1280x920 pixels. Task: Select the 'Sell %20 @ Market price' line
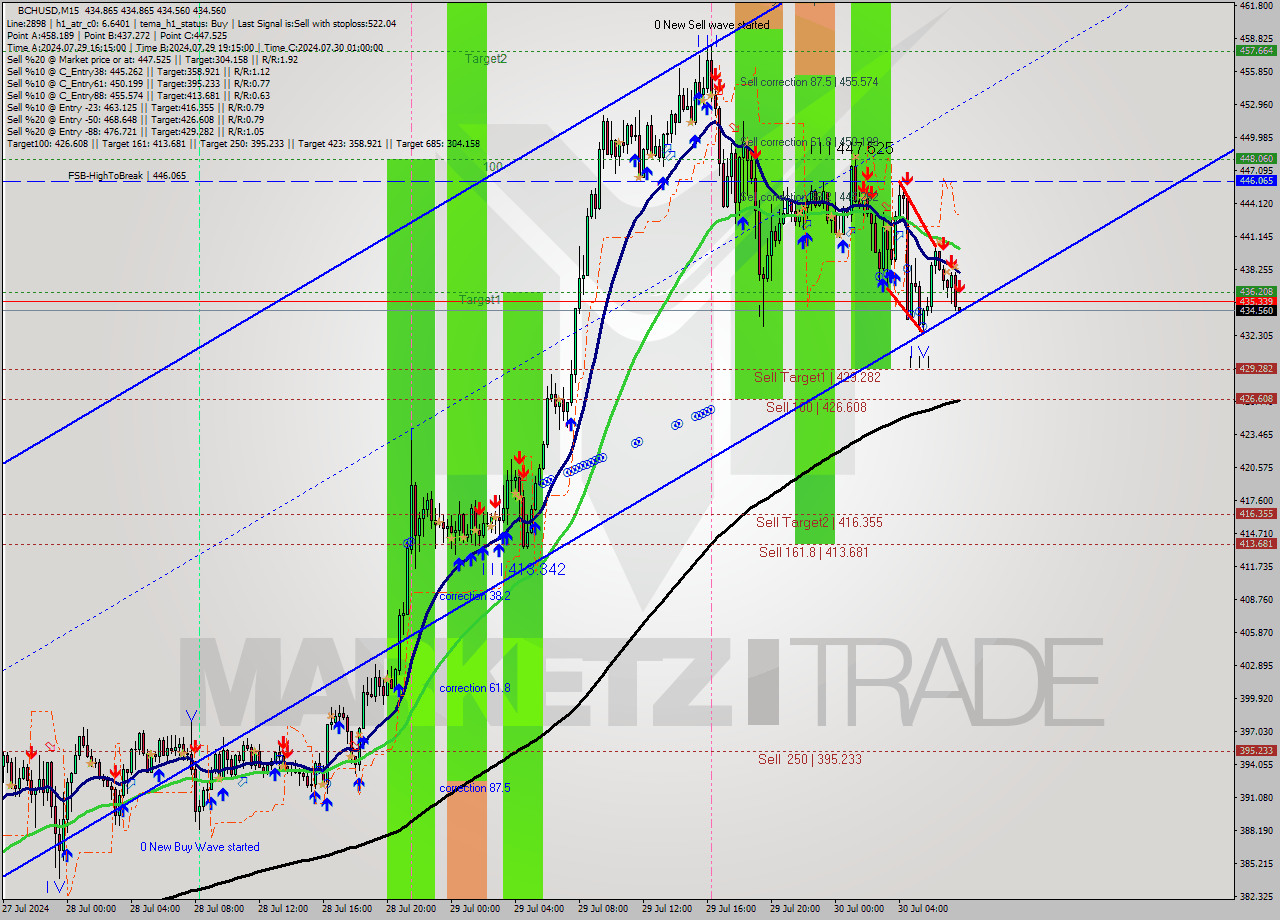click(152, 59)
